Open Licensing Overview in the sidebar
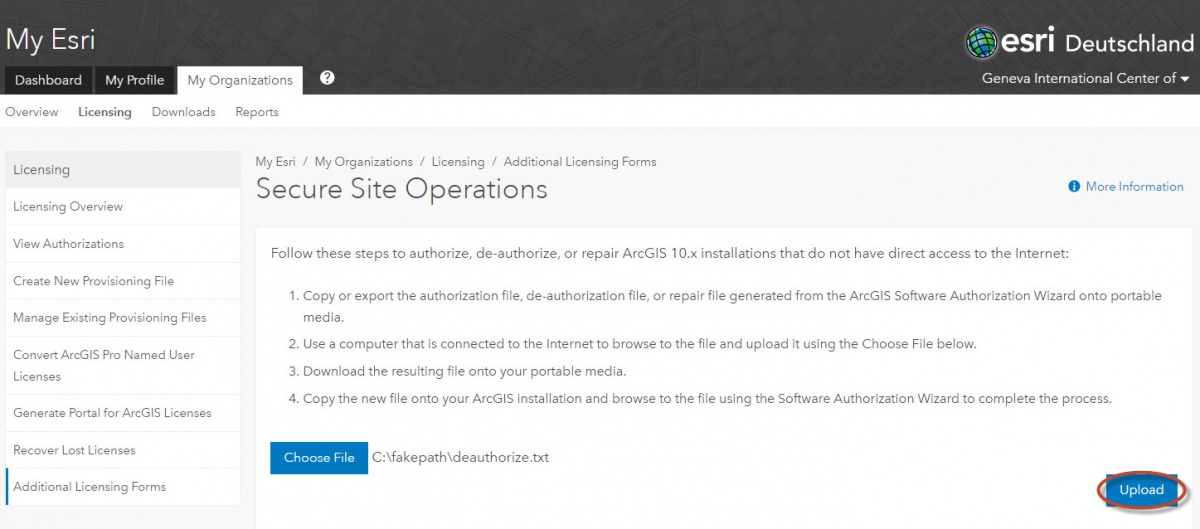Screen dimensions: 1200x529 coord(68,207)
